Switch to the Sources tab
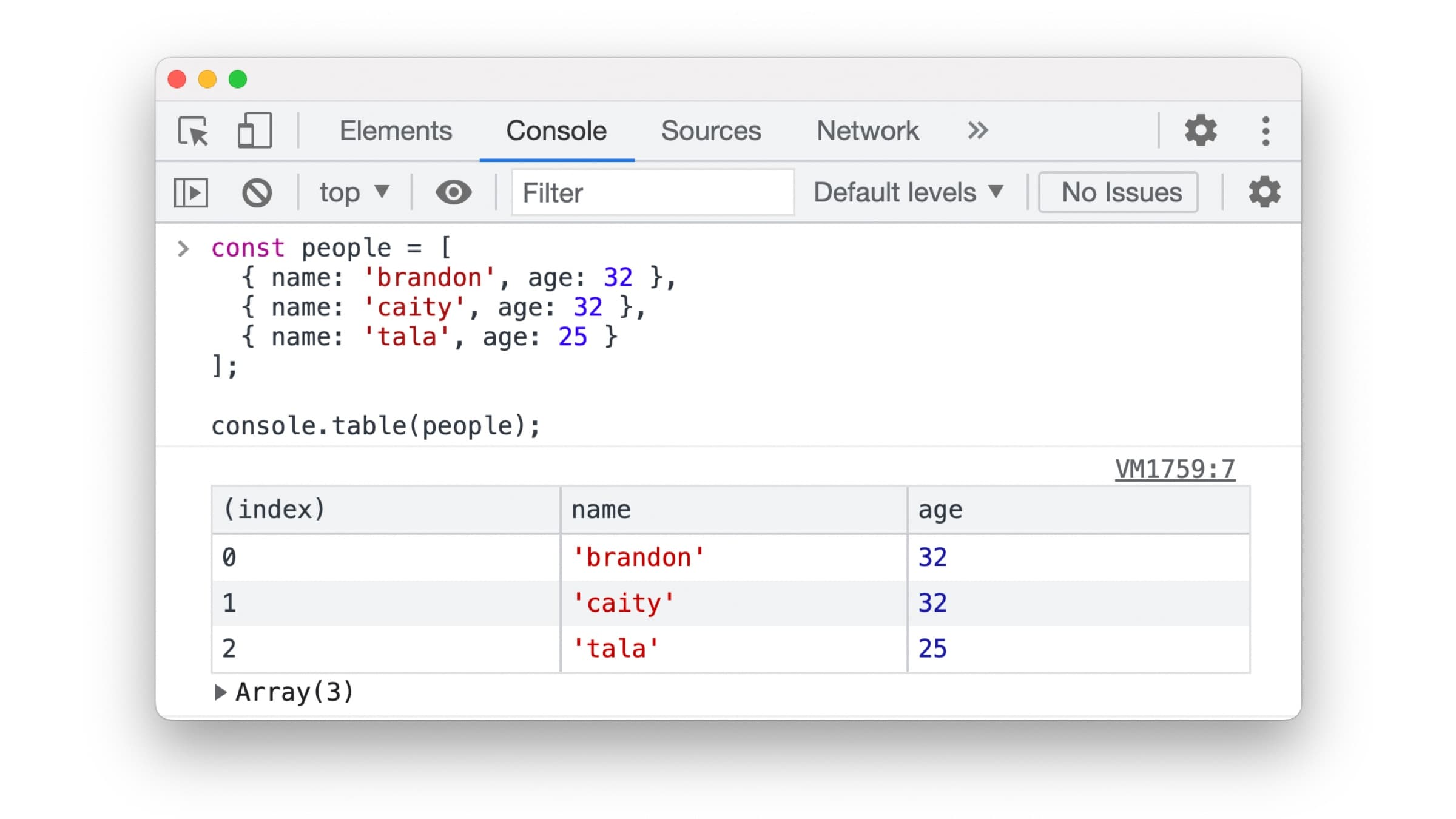Screen dimensions: 1456x819 pos(710,131)
